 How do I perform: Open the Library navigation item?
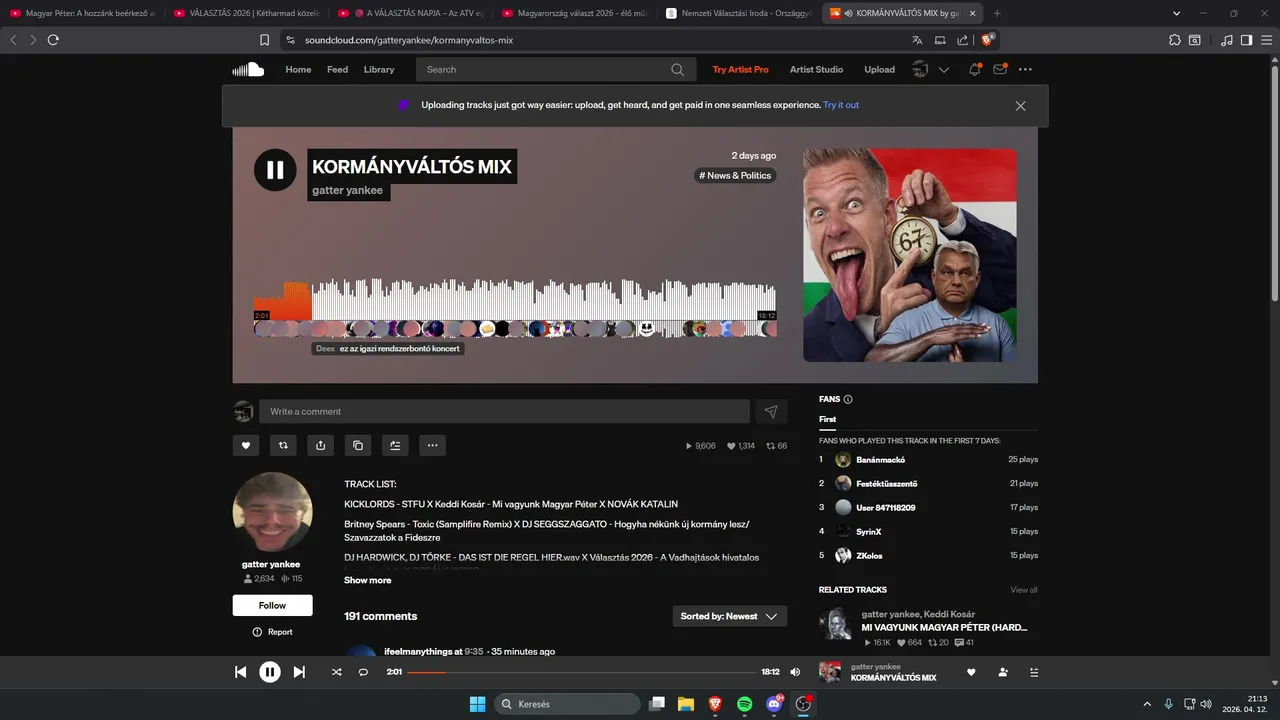(x=379, y=69)
